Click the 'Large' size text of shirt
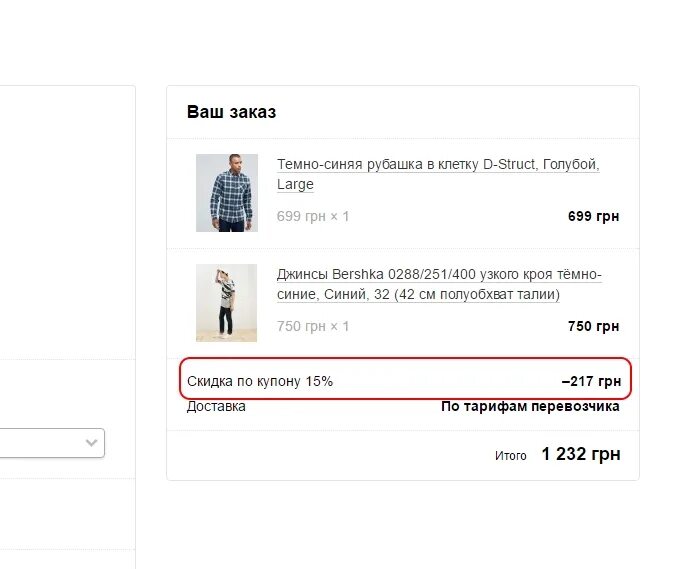The height and width of the screenshot is (569, 700). tap(295, 184)
